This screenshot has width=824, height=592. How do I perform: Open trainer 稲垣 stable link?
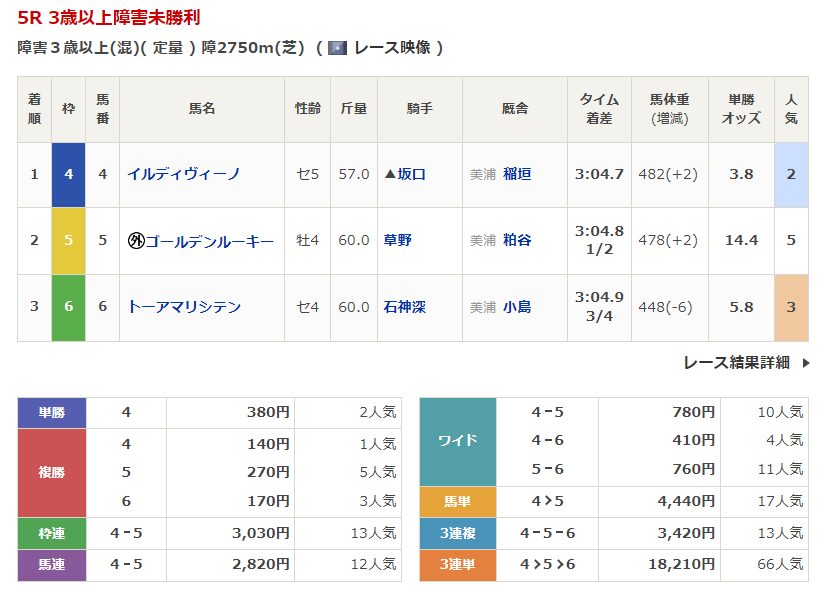[x=517, y=174]
